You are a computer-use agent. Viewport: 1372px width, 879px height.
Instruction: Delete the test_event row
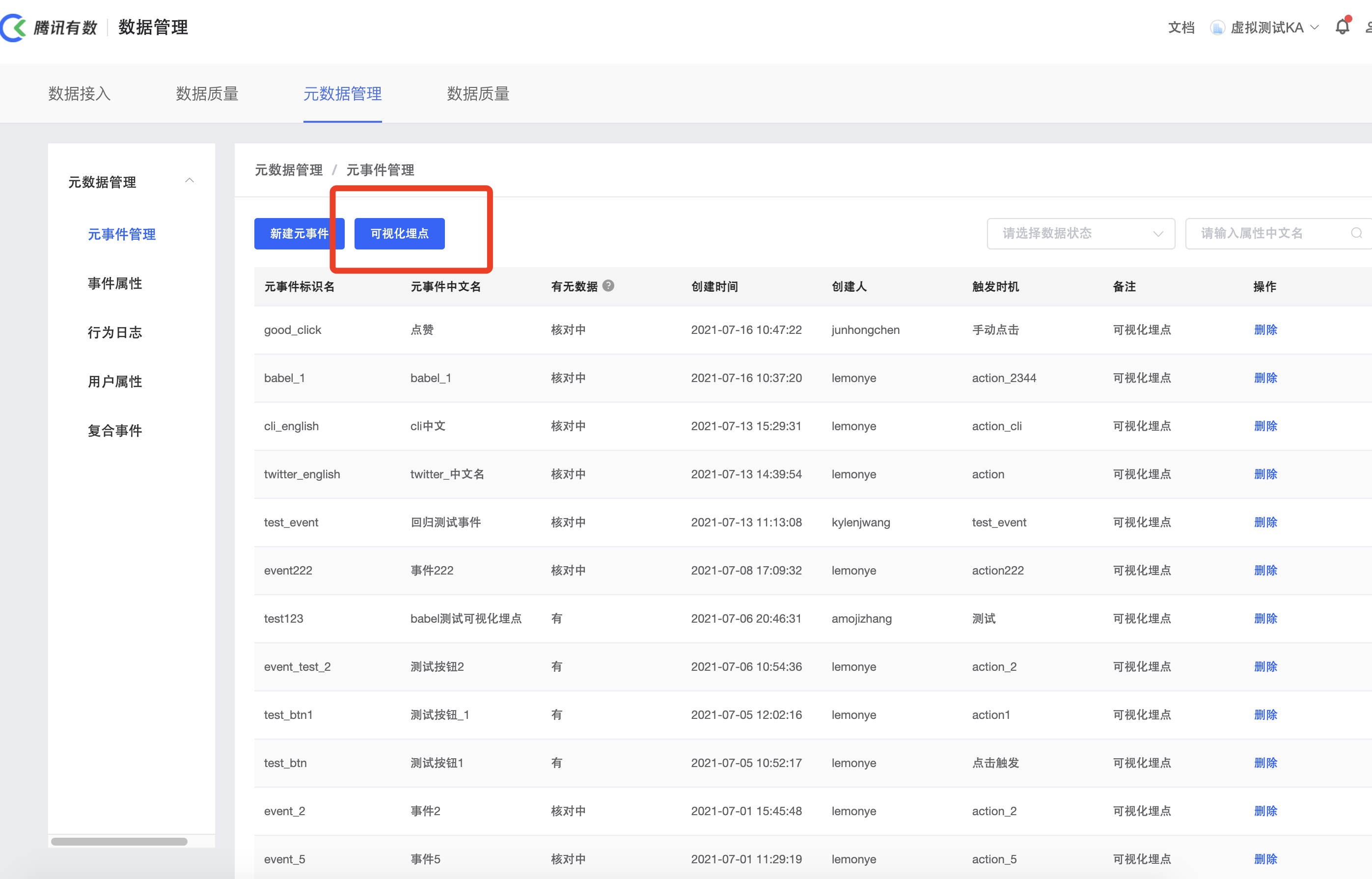1265,522
